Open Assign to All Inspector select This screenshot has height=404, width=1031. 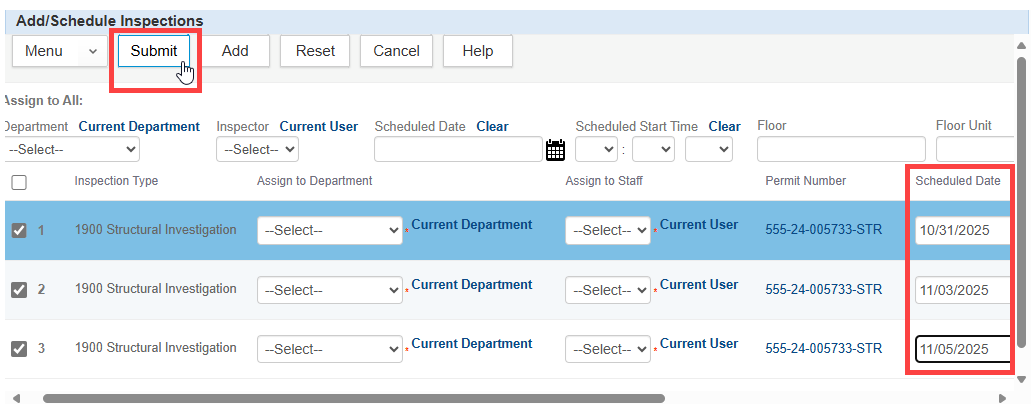tap(257, 149)
